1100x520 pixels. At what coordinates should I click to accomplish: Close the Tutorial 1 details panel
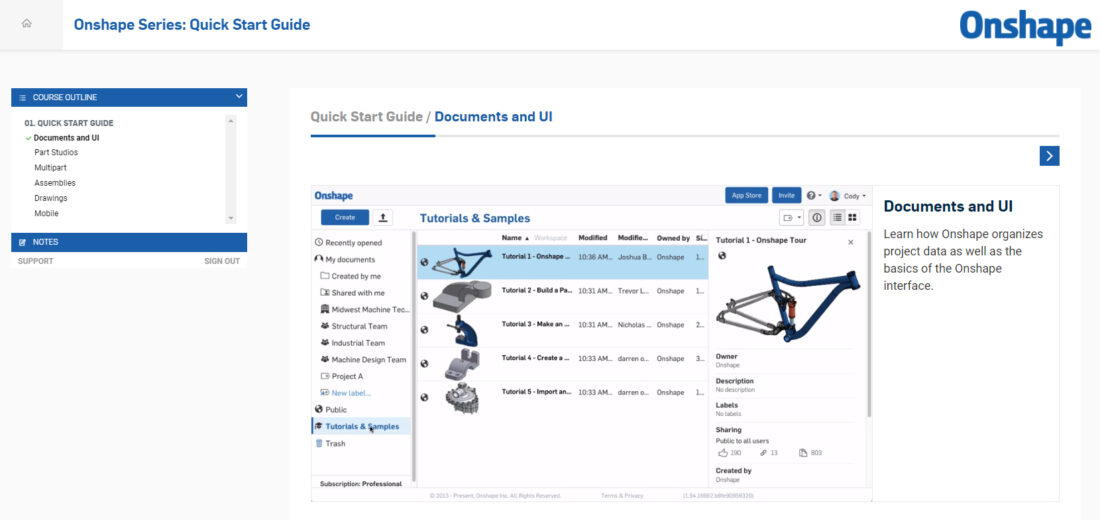click(x=851, y=242)
